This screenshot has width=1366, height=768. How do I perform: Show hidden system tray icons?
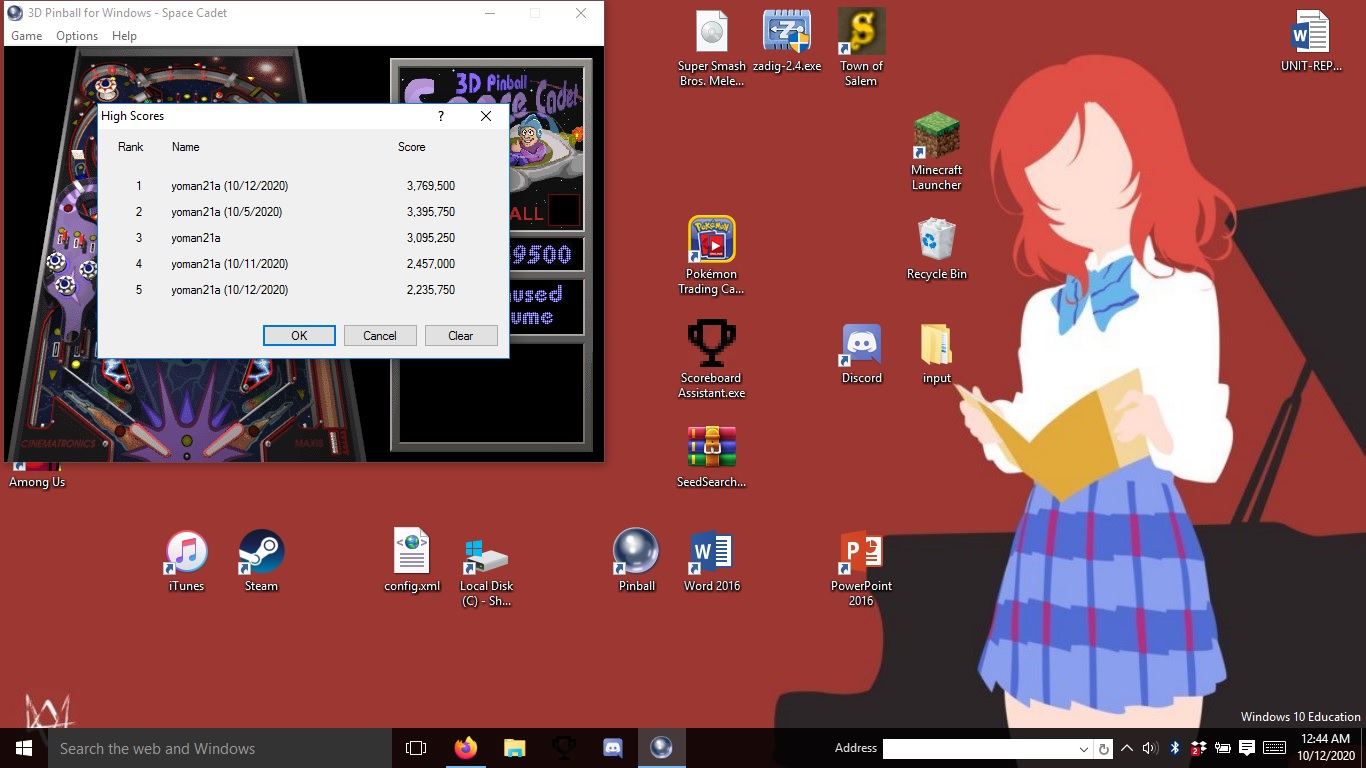(x=1127, y=748)
